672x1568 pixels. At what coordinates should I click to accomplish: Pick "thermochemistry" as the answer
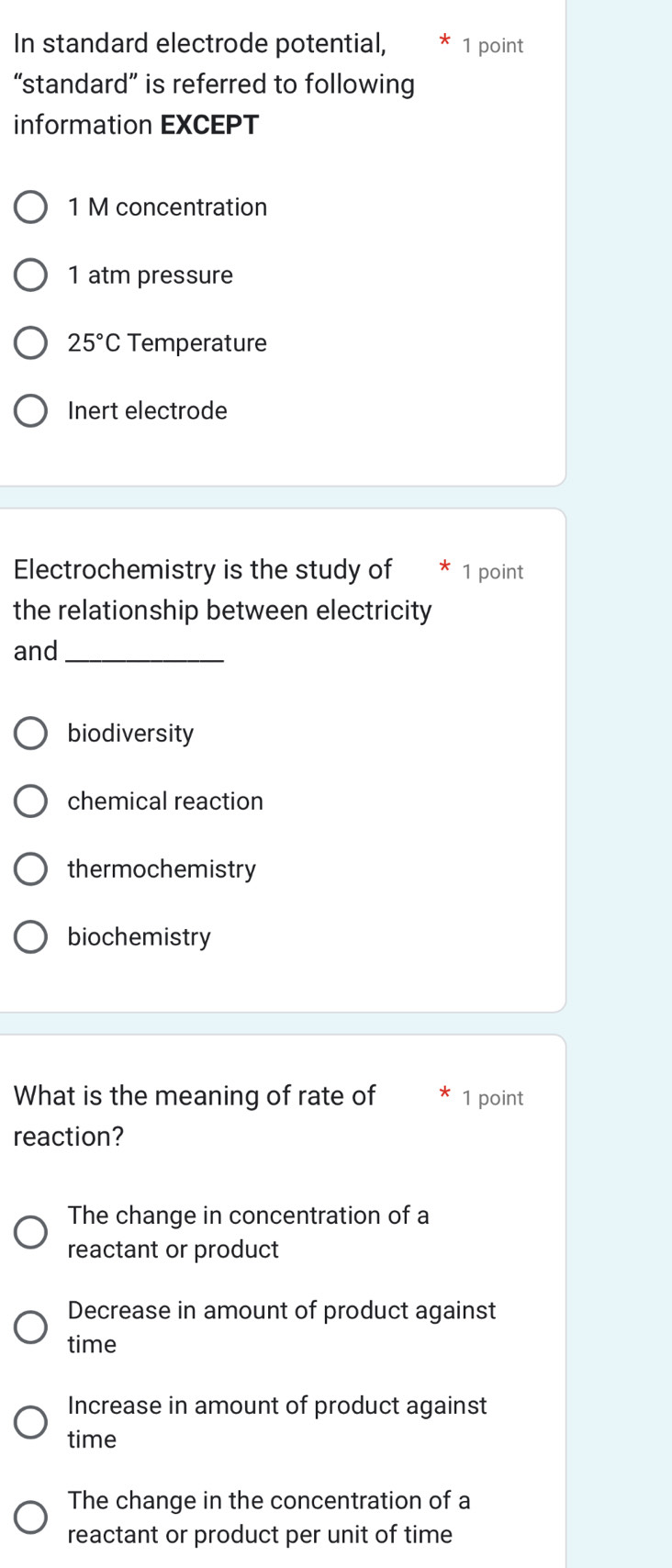tap(30, 869)
